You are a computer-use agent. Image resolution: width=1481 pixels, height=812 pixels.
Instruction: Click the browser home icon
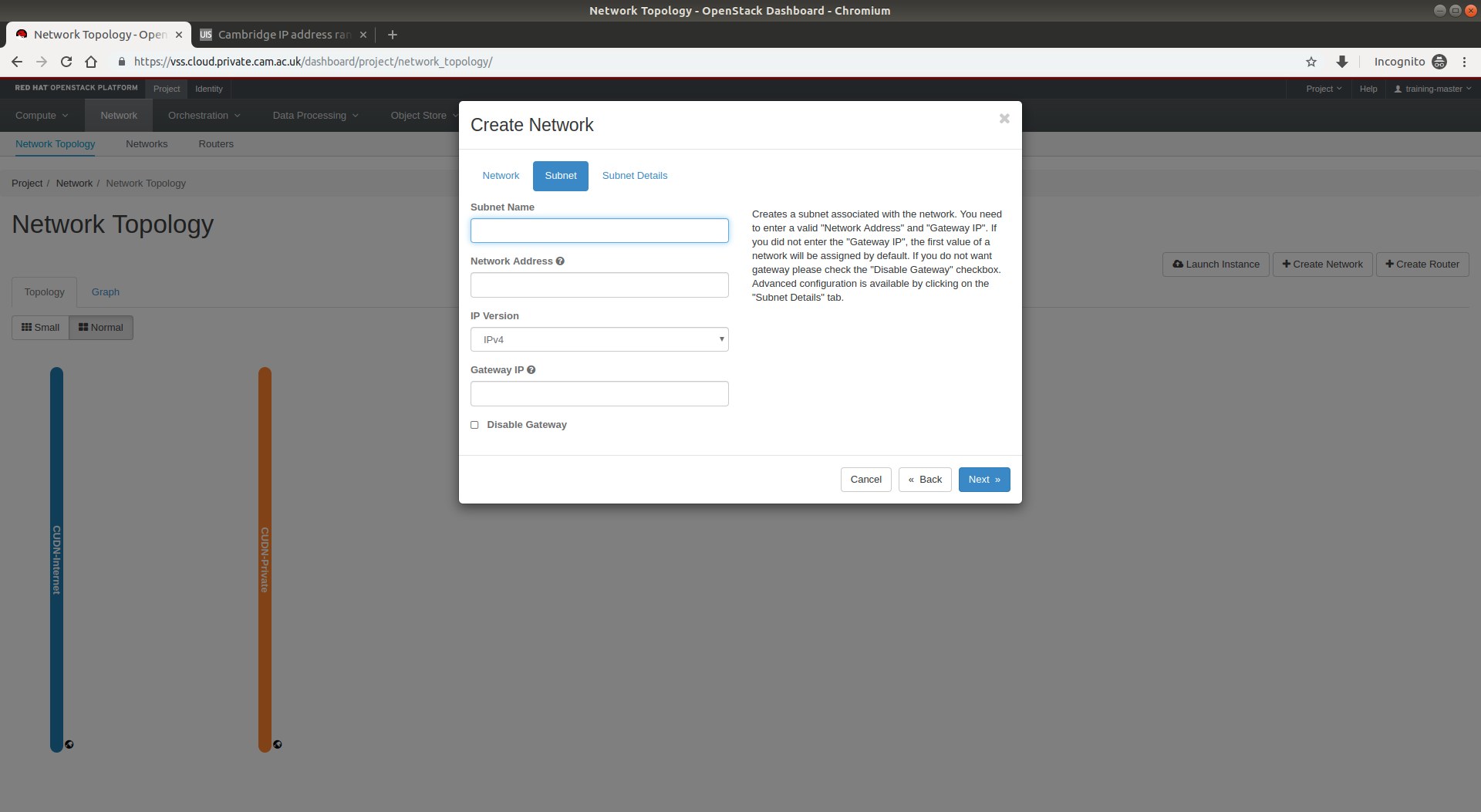point(91,62)
